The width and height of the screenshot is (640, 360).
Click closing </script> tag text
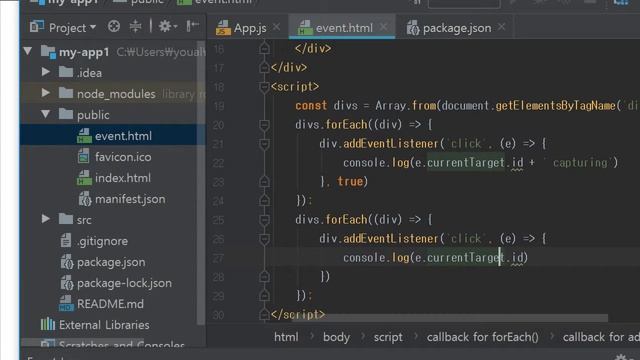tap(298, 314)
